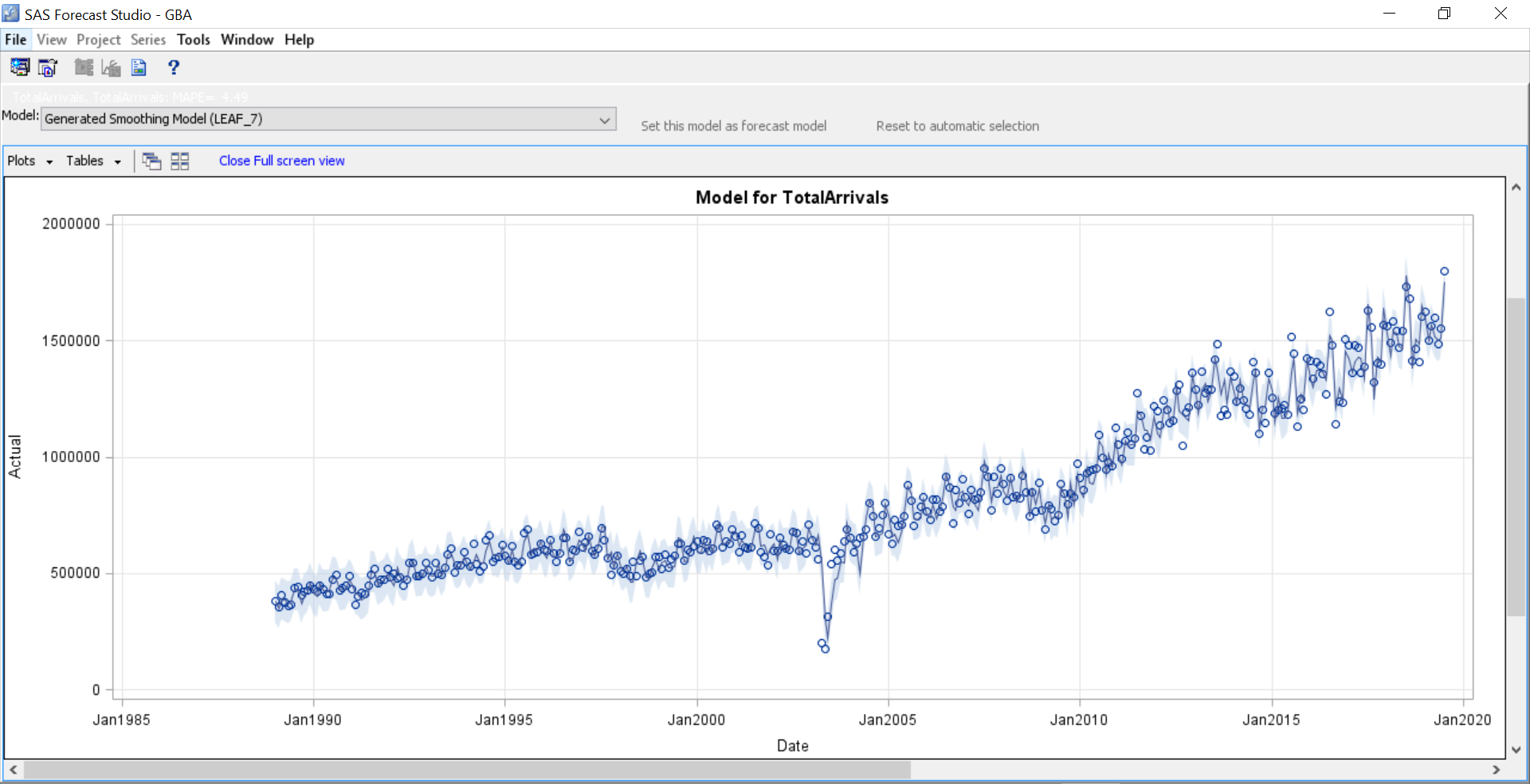Click the blue report document toolbar icon
Image resolution: width=1530 pixels, height=784 pixels.
pos(139,68)
